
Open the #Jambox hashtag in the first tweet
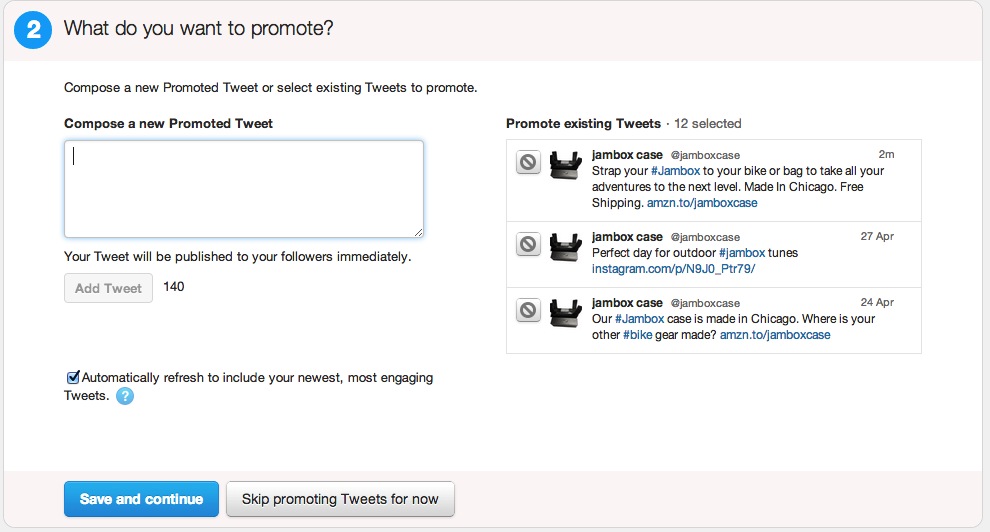676,171
